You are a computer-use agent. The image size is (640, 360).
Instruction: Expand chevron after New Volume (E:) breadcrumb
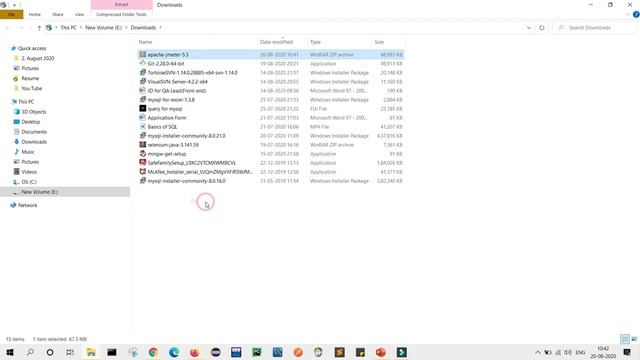click(126, 28)
